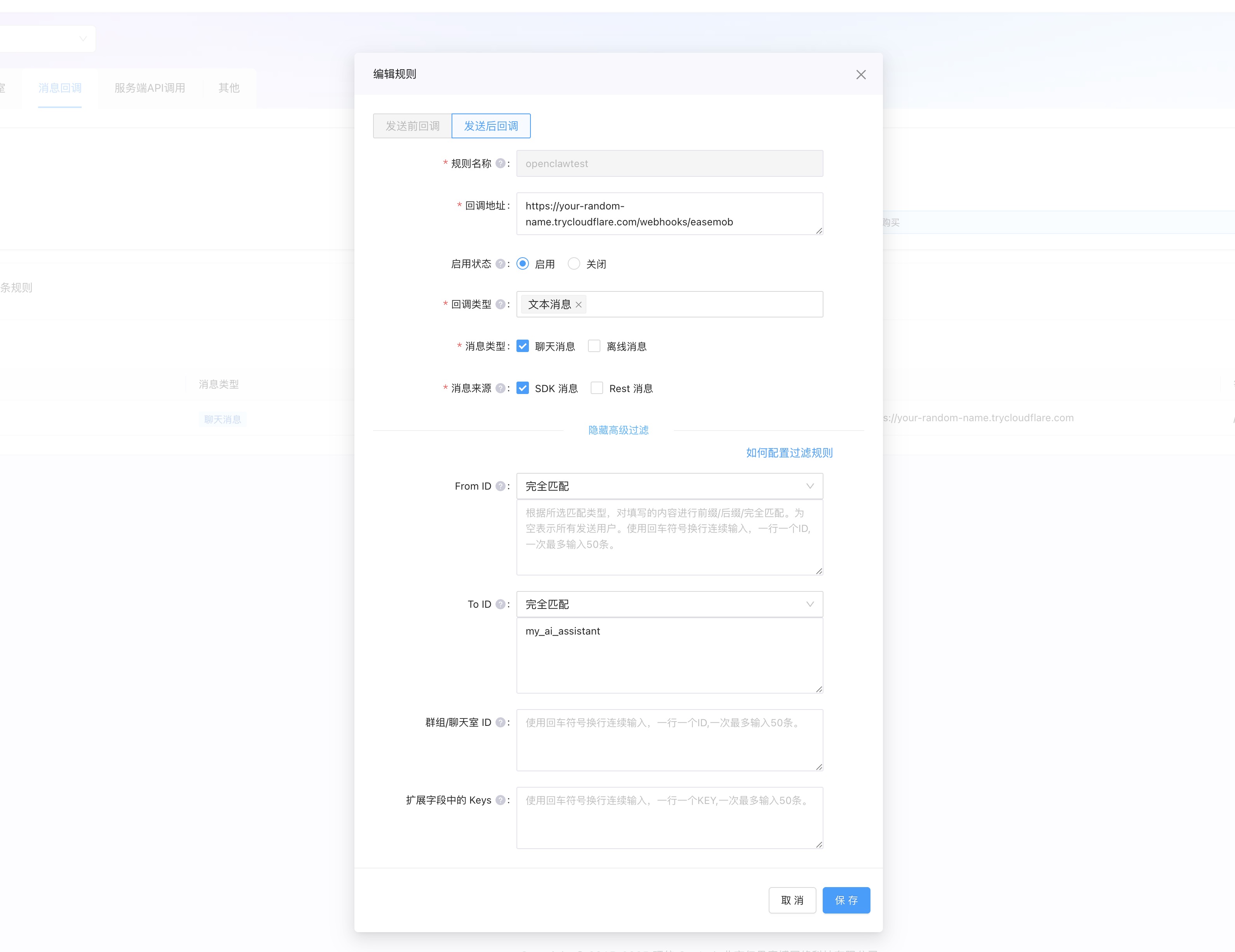1235x952 pixels.
Task: Enable the Rest 消息 checkbox
Action: pyautogui.click(x=597, y=388)
